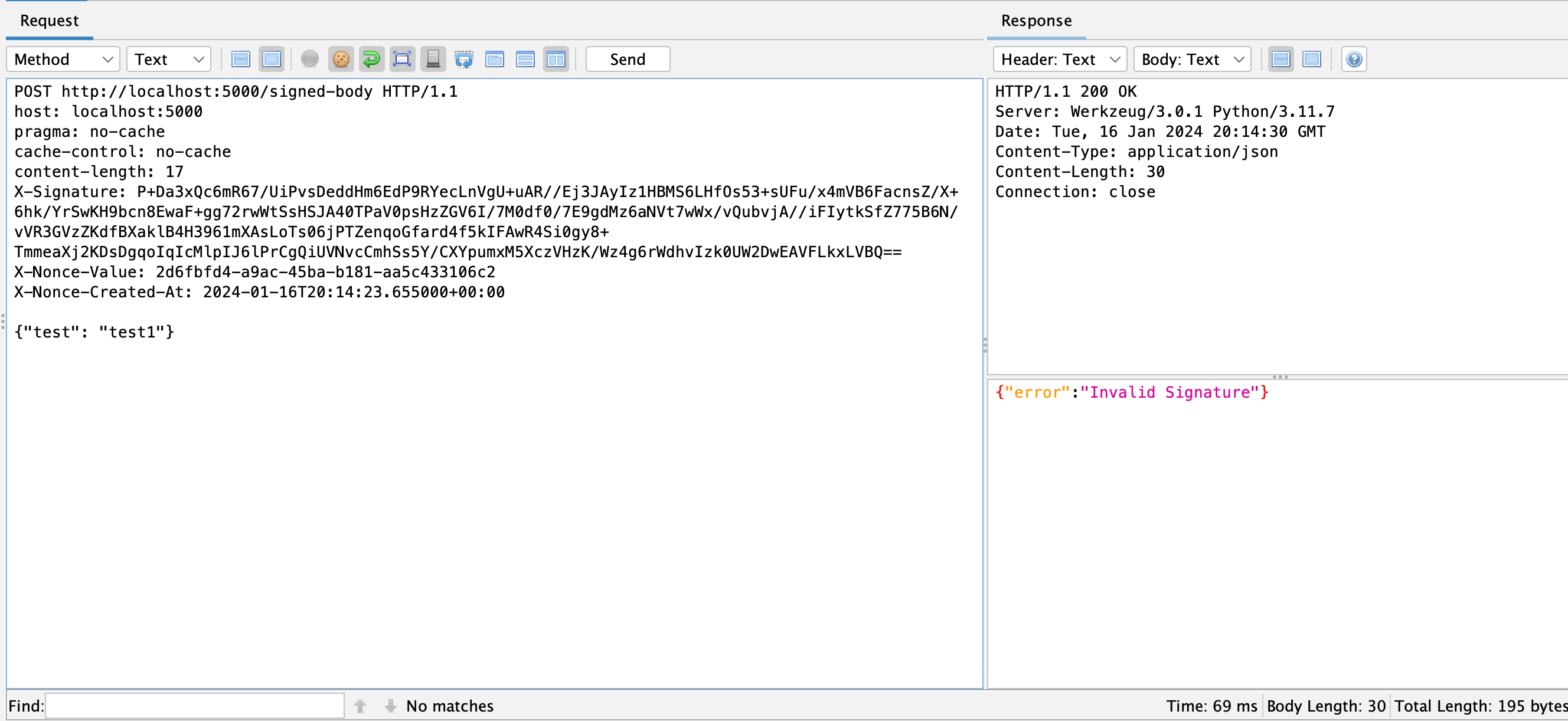This screenshot has width=1568, height=721.
Task: Click request split header/body view icon
Action: [x=241, y=59]
